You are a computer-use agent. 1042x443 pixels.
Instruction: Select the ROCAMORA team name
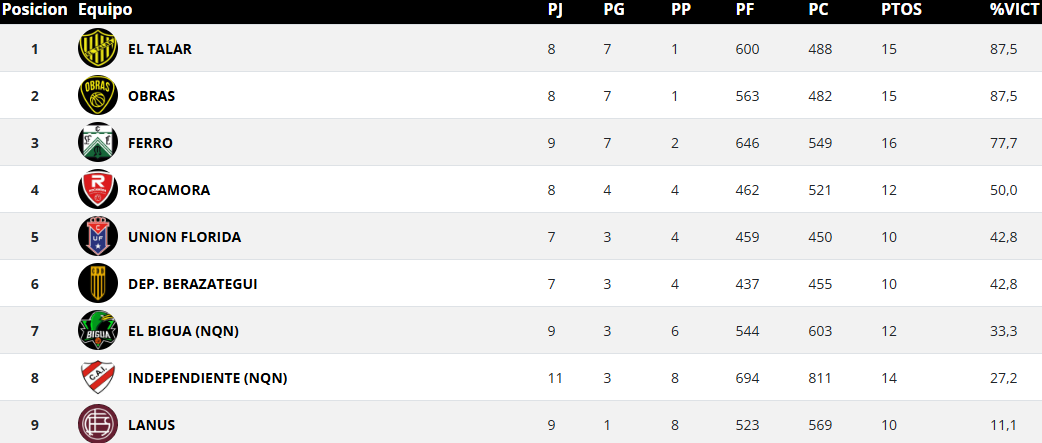pyautogui.click(x=169, y=190)
